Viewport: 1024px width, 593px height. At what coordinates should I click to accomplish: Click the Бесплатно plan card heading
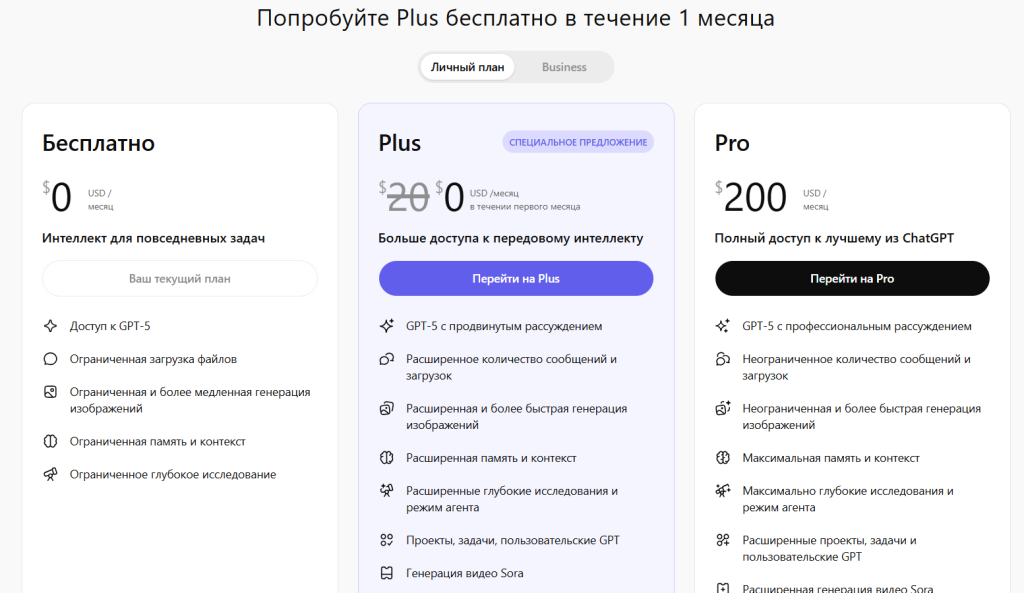point(97,143)
